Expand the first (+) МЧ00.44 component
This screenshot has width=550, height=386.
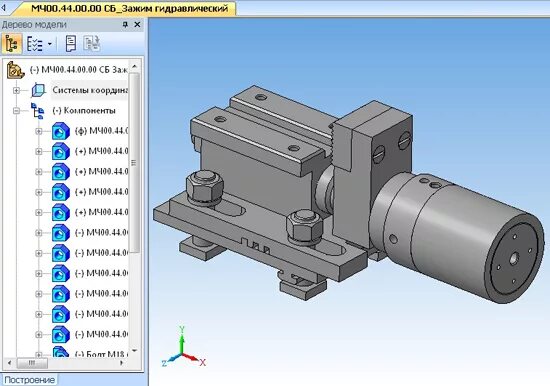coord(39,152)
